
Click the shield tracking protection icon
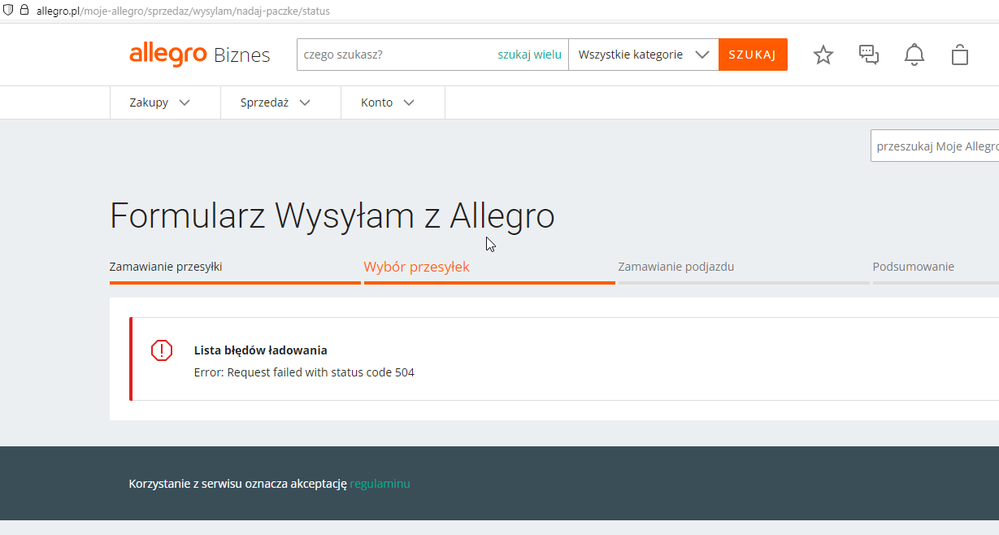point(8,10)
